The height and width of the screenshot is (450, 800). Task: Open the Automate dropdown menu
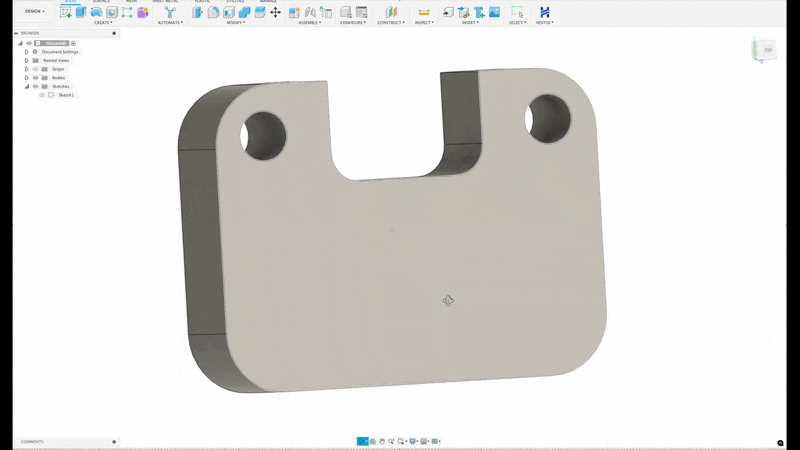(170, 22)
